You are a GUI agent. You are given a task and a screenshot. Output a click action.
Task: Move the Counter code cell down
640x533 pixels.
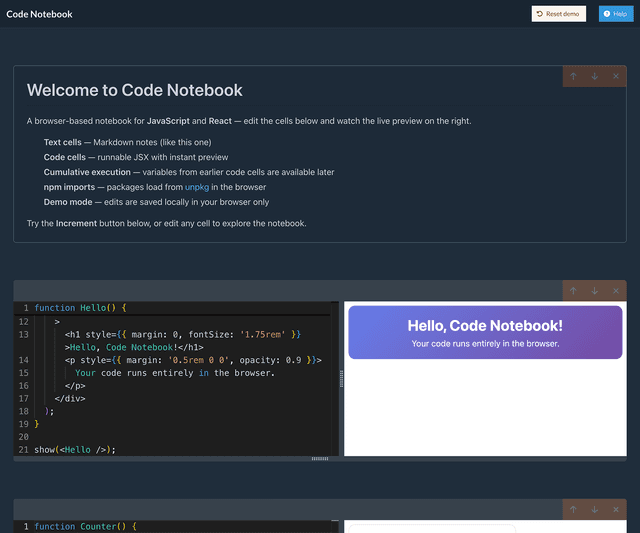point(594,510)
